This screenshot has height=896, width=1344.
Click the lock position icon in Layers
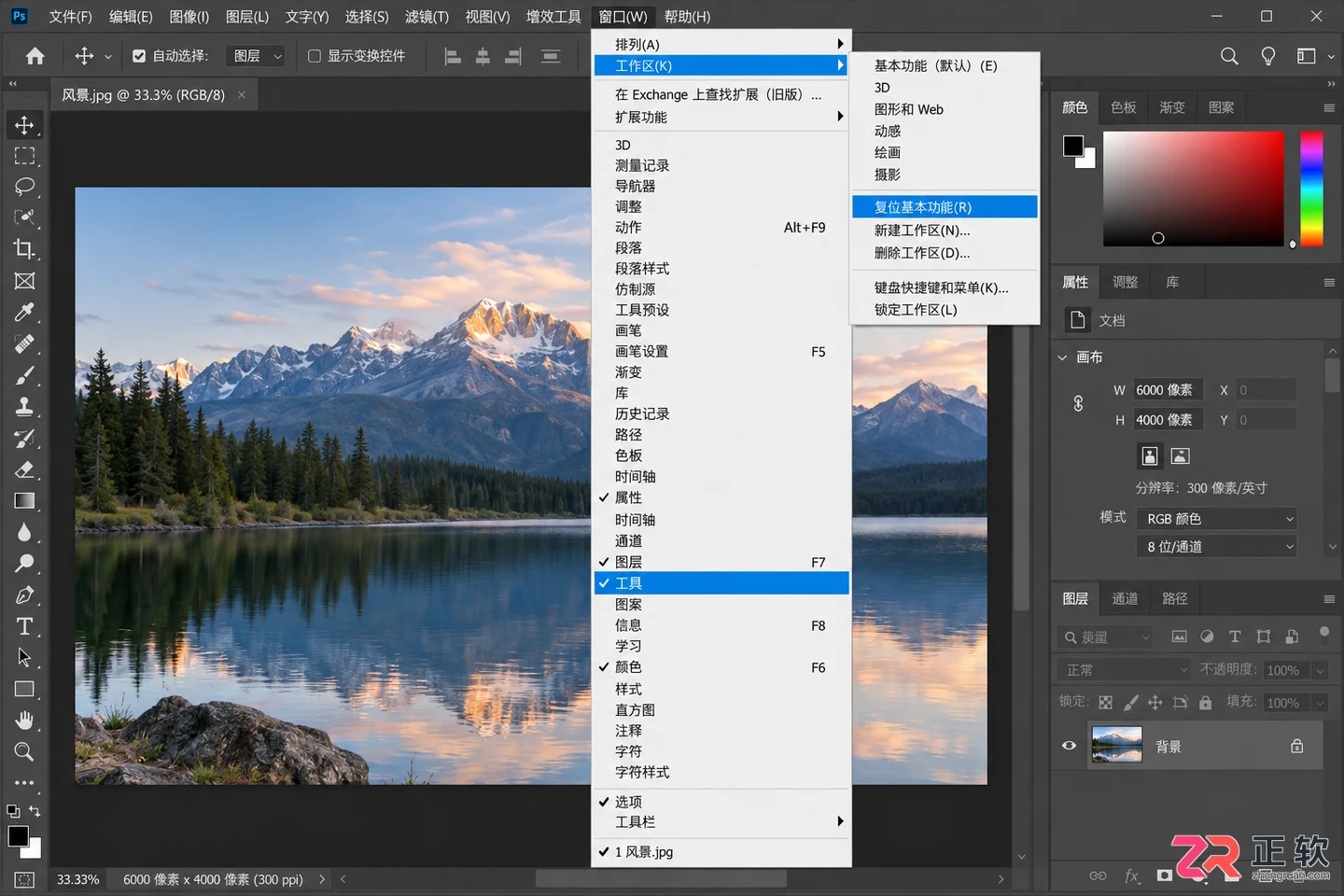point(1155,702)
